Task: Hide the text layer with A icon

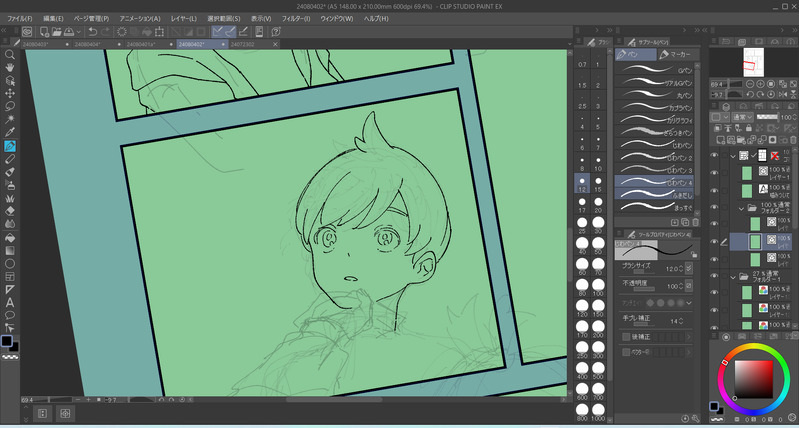Action: coord(714,190)
